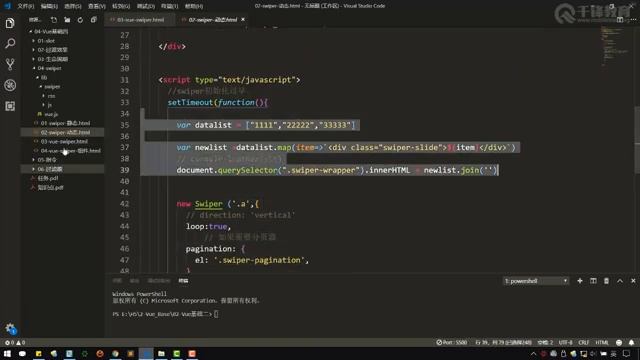Image resolution: width=640 pixels, height=360 pixels.
Task: Open the Help (H) menu
Action: point(194,6)
